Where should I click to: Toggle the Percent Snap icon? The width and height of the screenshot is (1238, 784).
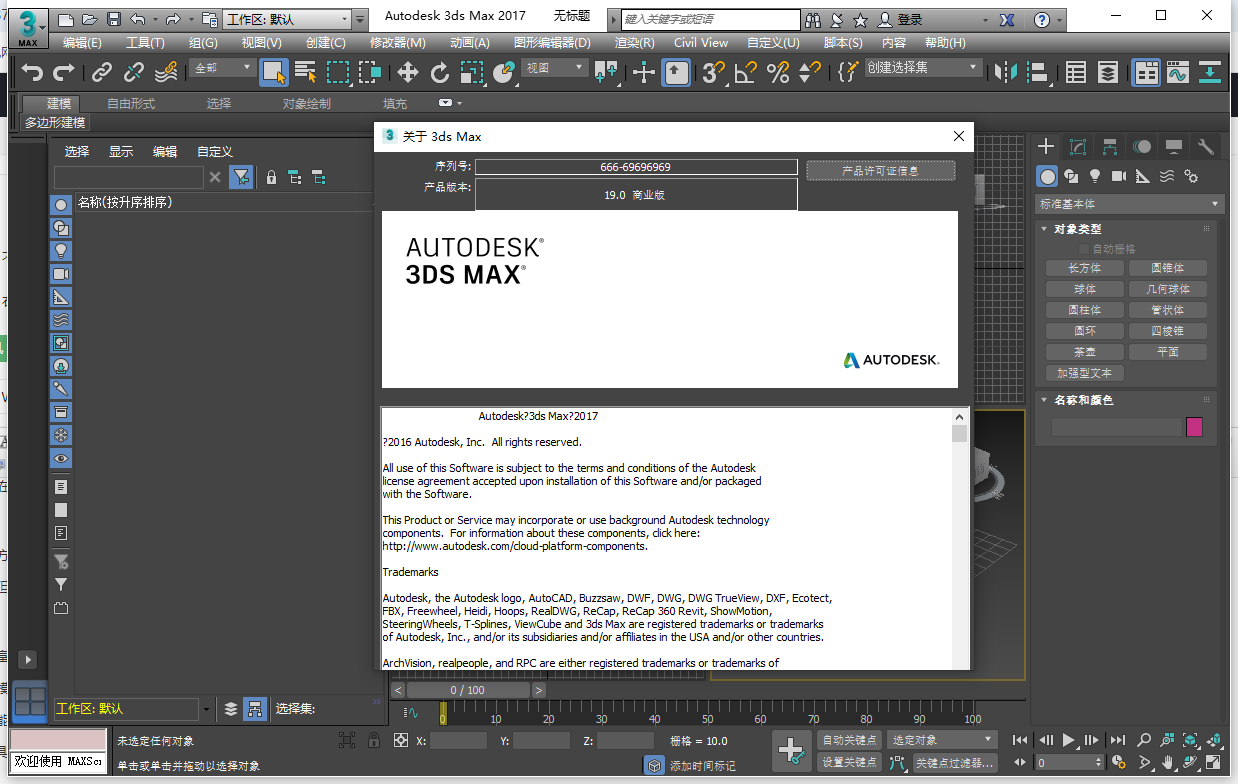[777, 72]
